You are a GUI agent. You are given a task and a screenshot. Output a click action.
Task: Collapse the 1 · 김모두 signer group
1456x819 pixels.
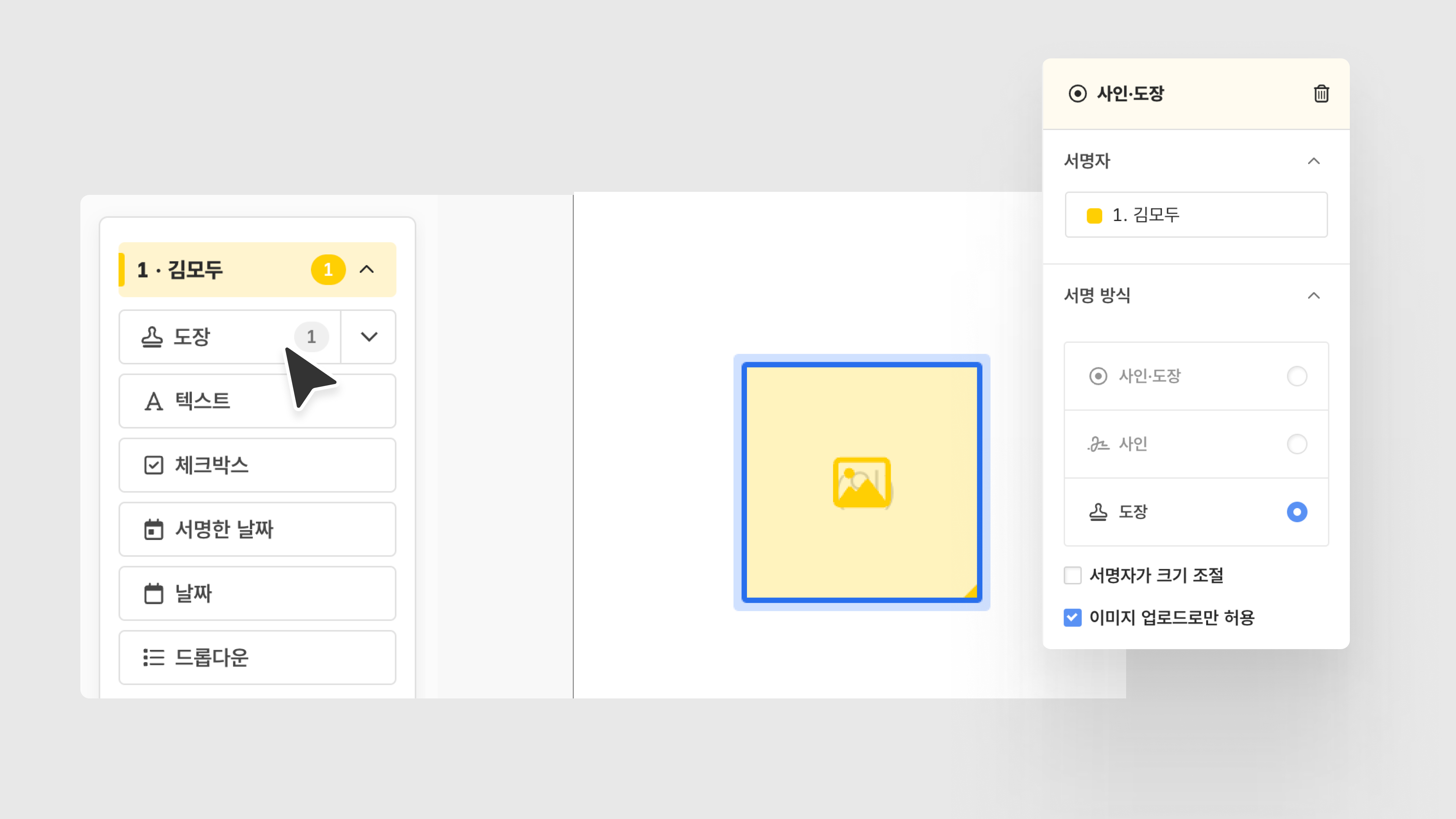367,270
